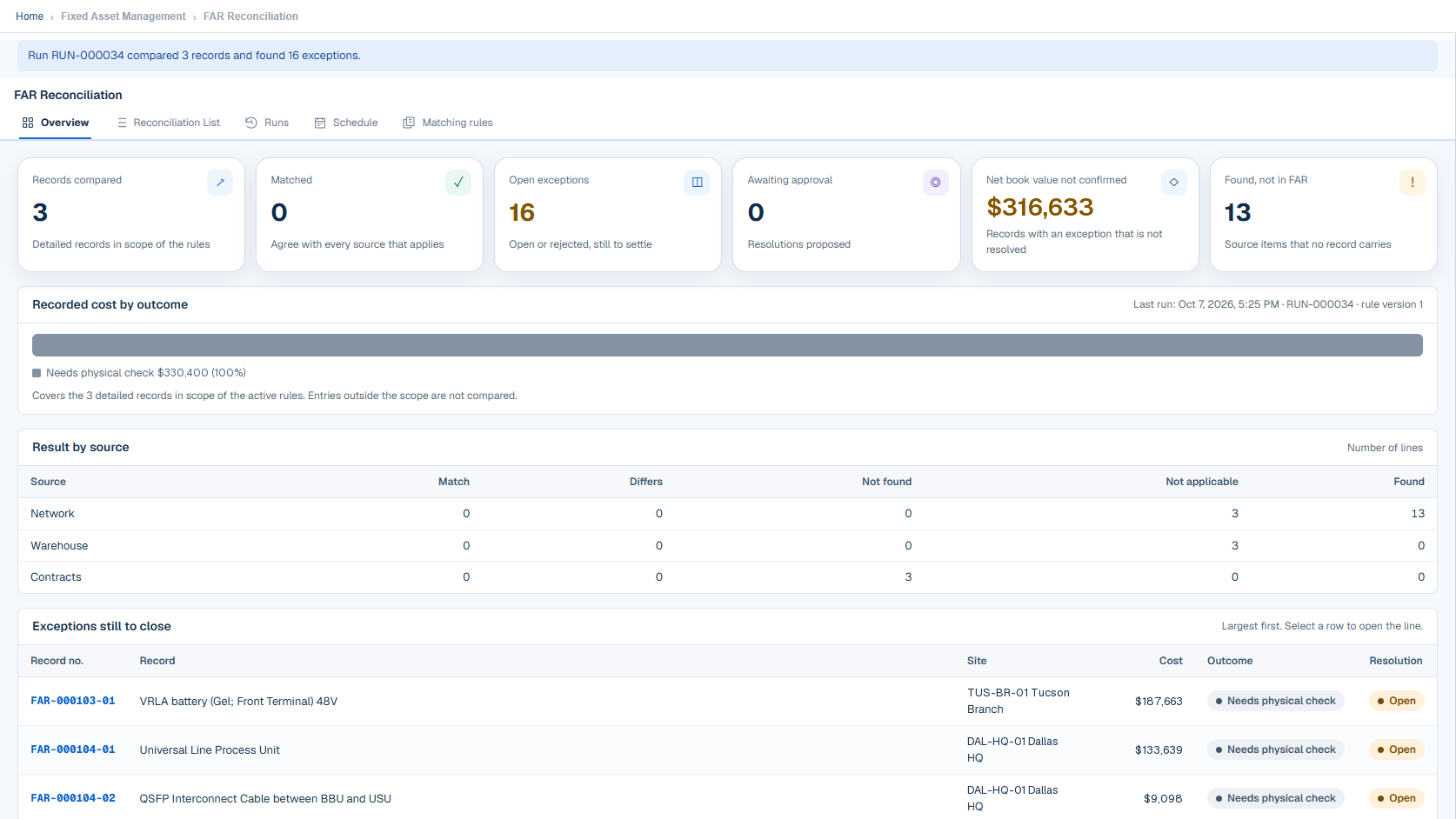Select the Matched summary card
This screenshot has width=1456, height=819.
(370, 215)
